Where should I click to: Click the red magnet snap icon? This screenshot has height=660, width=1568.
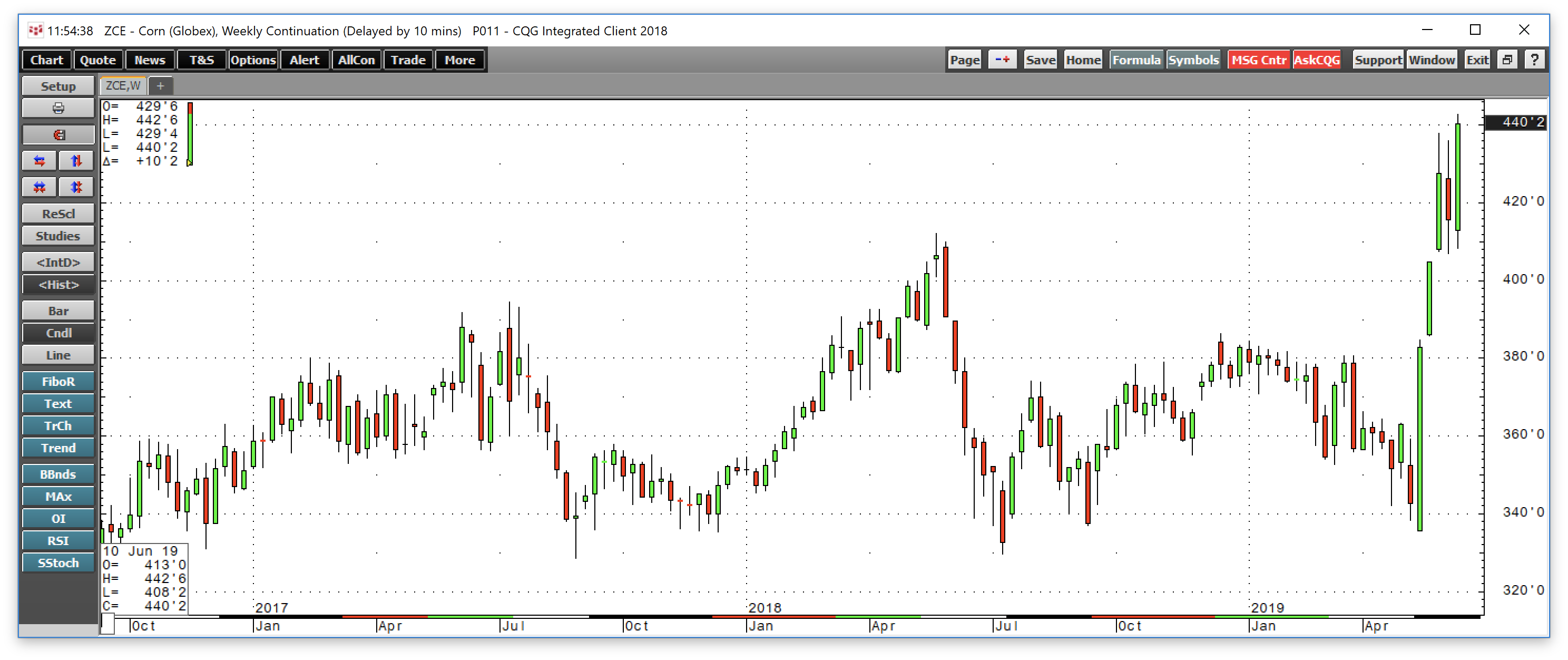(x=58, y=134)
